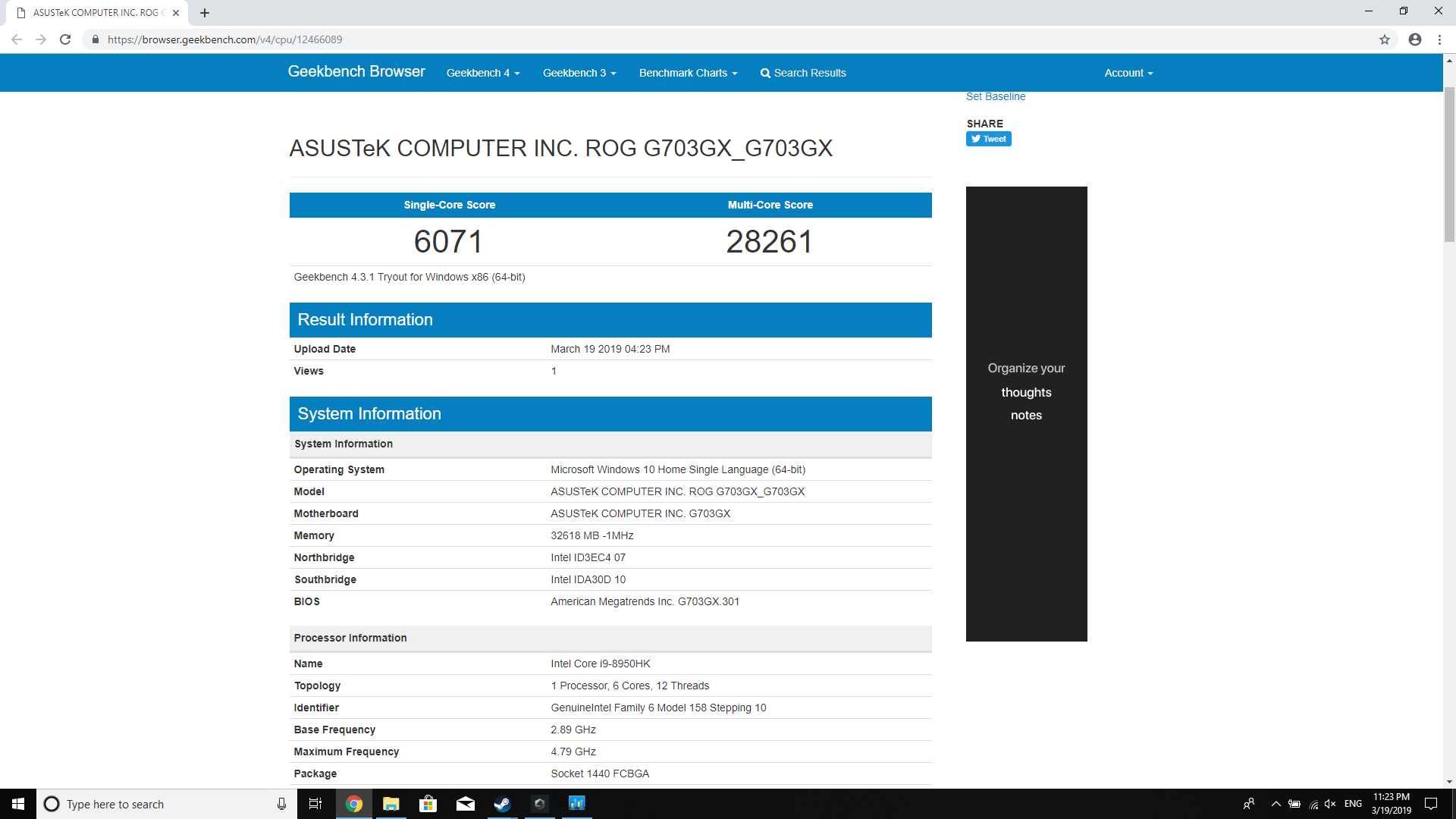Click the vertical page scrollbar thumb
This screenshot has height=819, width=1456.
click(x=1449, y=163)
